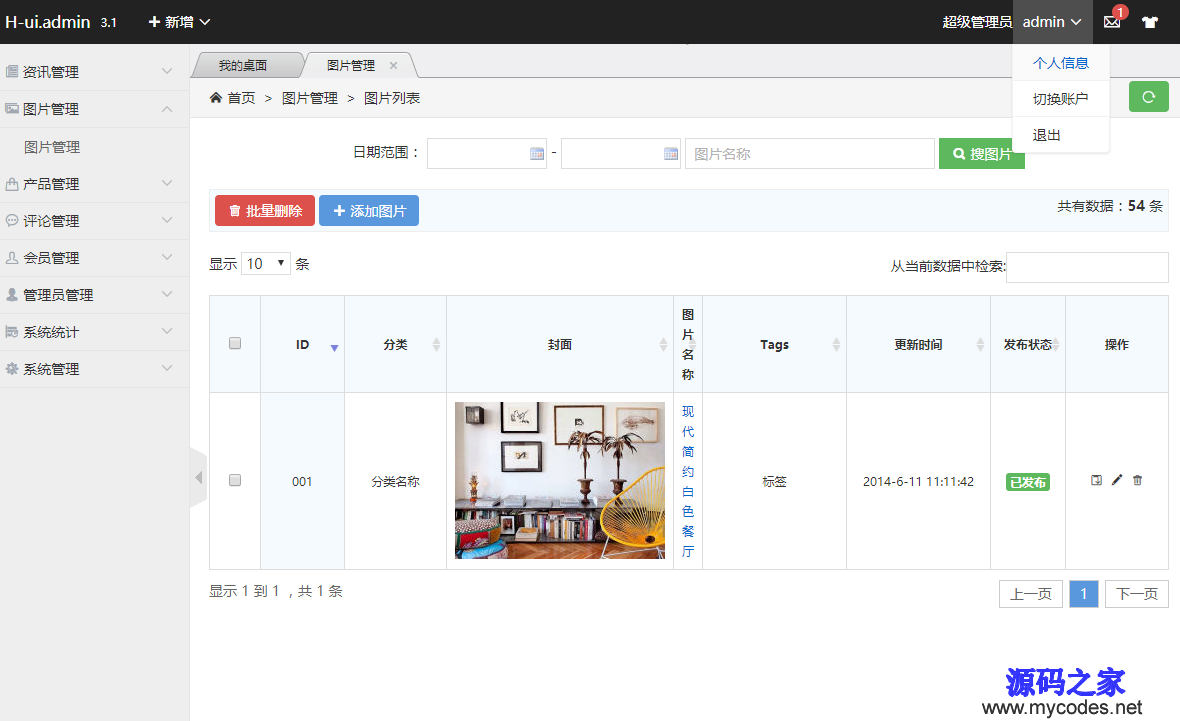Sort table by Tags column arrows
This screenshot has height=721, width=1180.
coord(836,345)
